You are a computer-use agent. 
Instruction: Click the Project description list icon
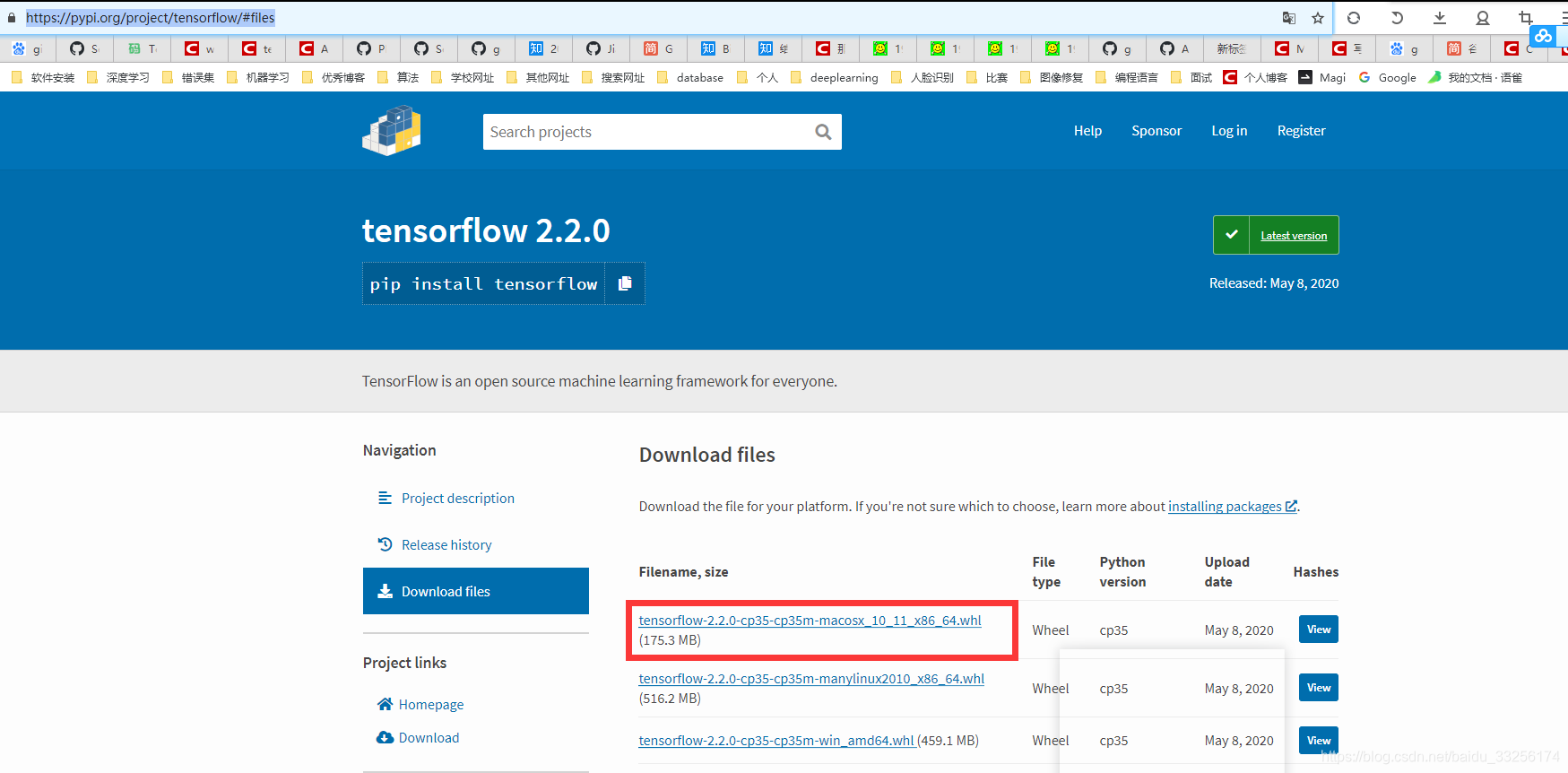[x=386, y=498]
